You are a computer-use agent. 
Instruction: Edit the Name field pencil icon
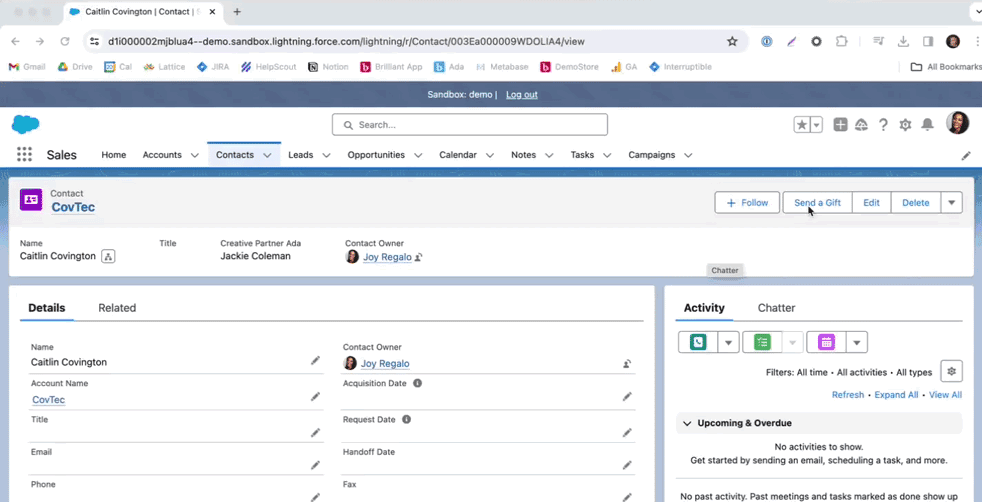(315, 361)
